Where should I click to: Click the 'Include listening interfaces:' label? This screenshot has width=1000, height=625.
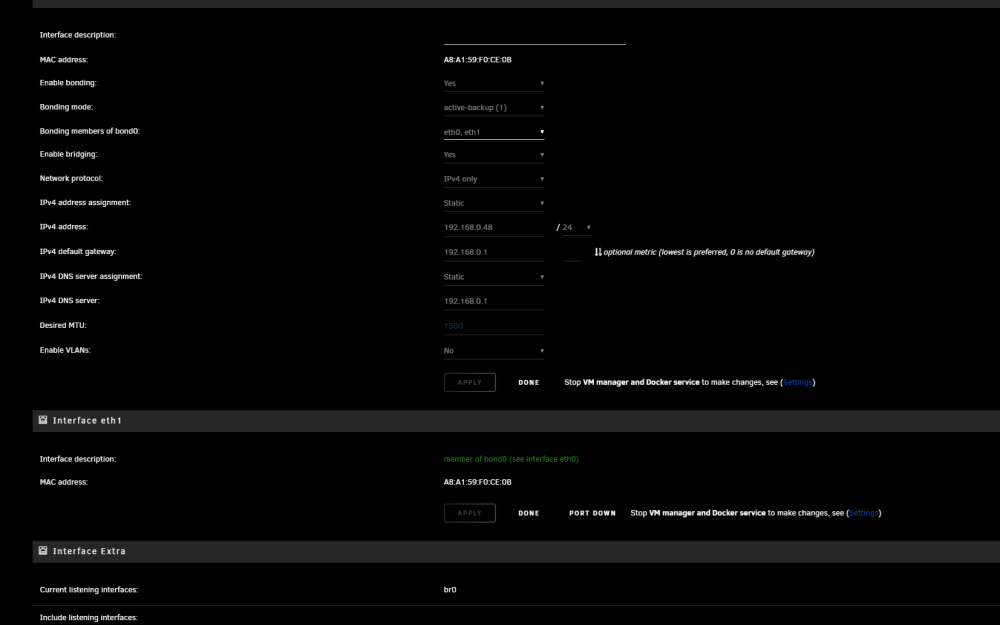click(x=89, y=618)
